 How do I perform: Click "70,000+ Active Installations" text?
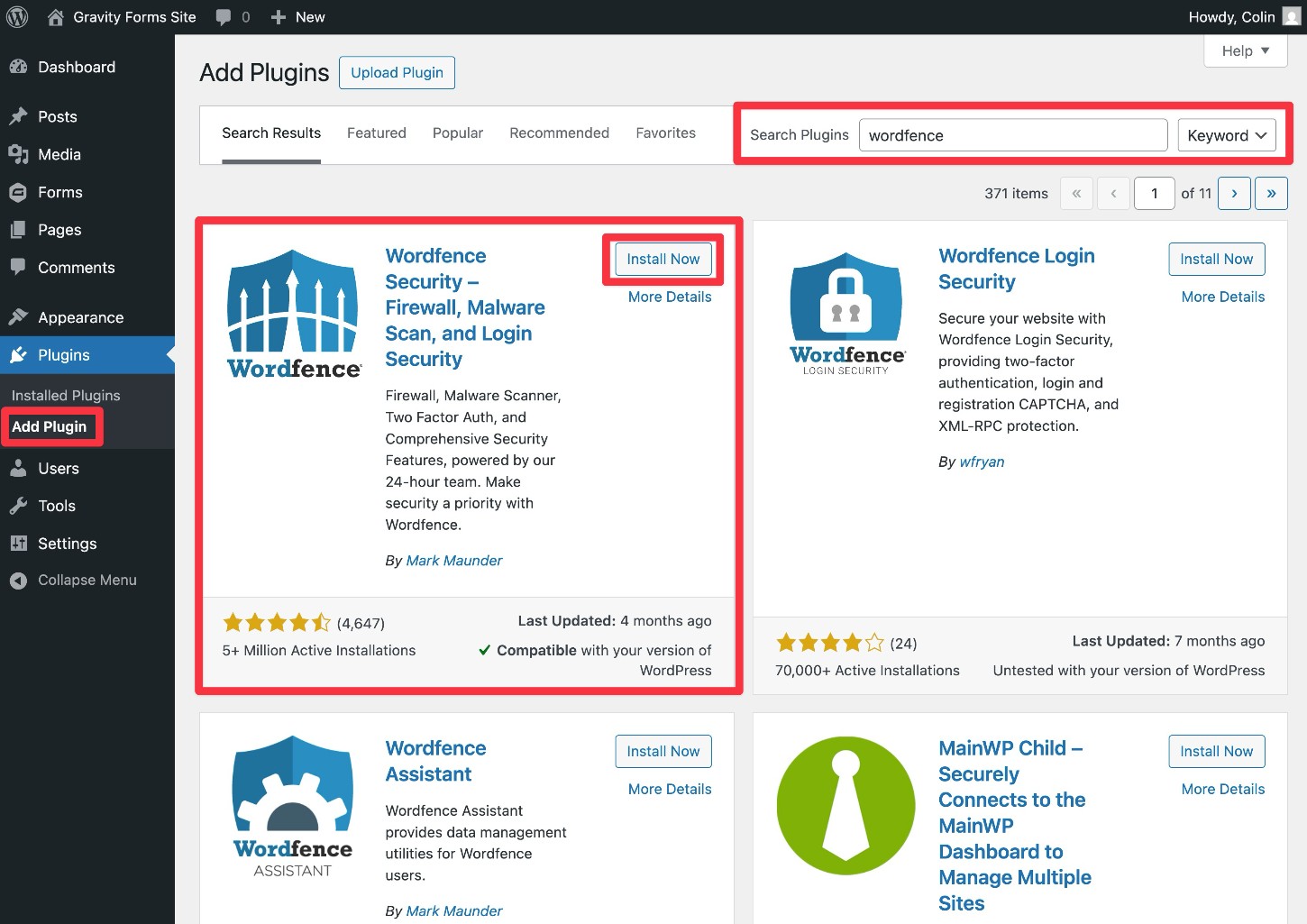pyautogui.click(x=867, y=670)
